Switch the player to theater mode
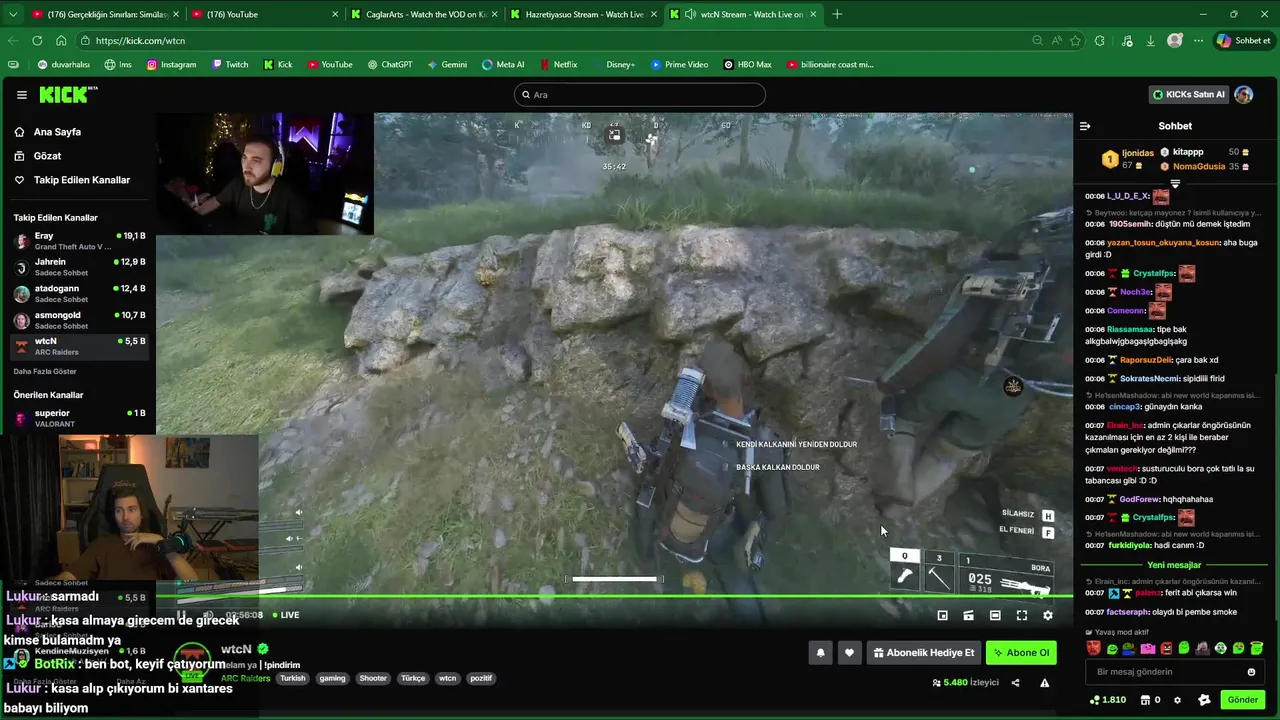 (x=994, y=616)
